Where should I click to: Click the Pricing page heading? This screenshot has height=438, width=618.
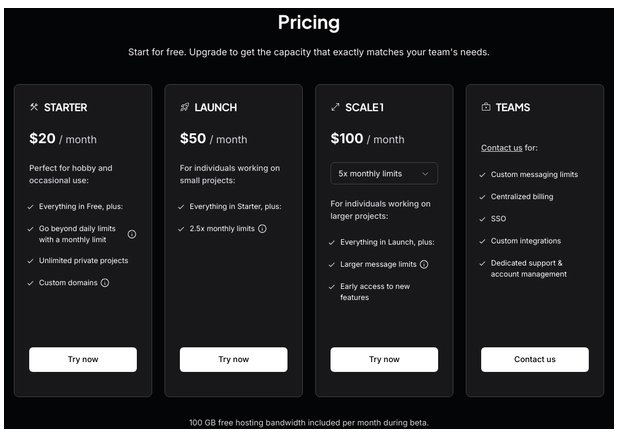pyautogui.click(x=308, y=22)
